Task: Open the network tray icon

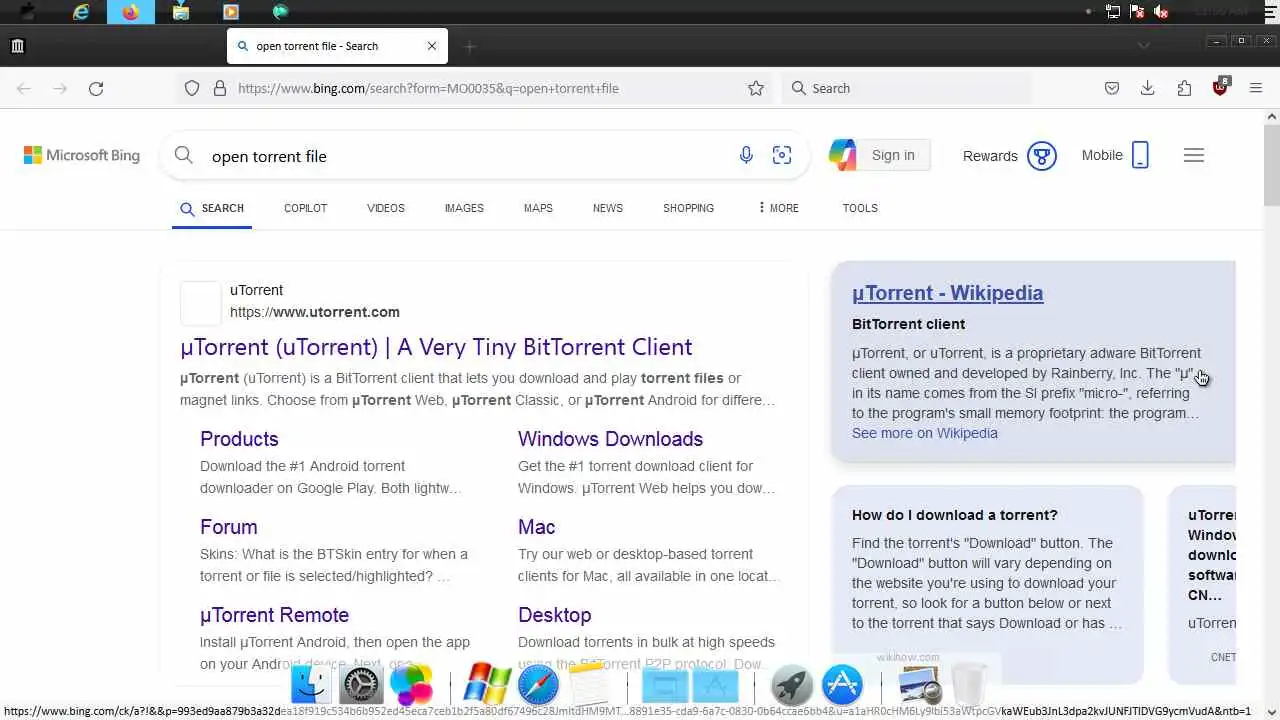Action: [1113, 12]
